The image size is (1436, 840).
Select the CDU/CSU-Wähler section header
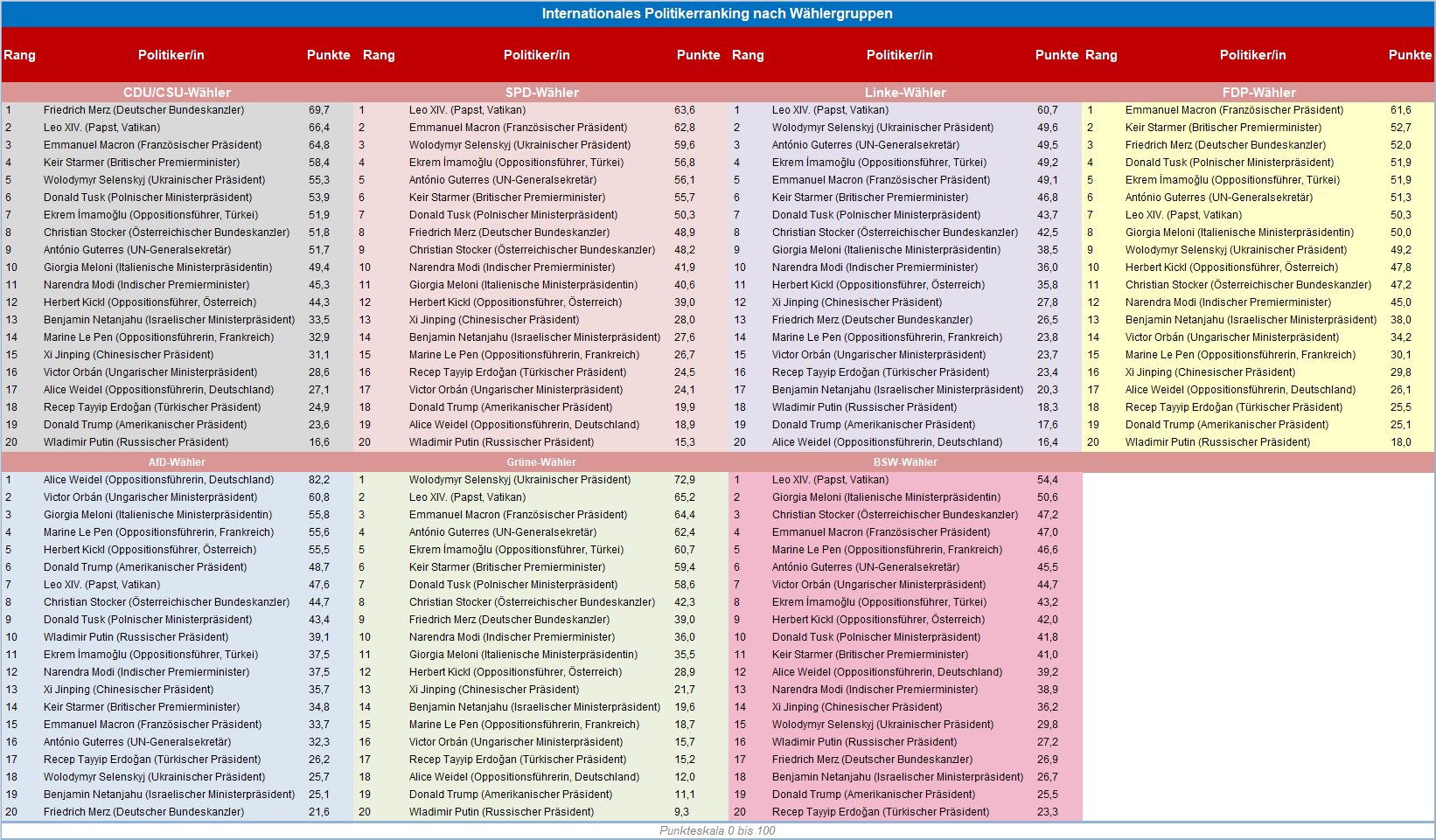[x=177, y=93]
